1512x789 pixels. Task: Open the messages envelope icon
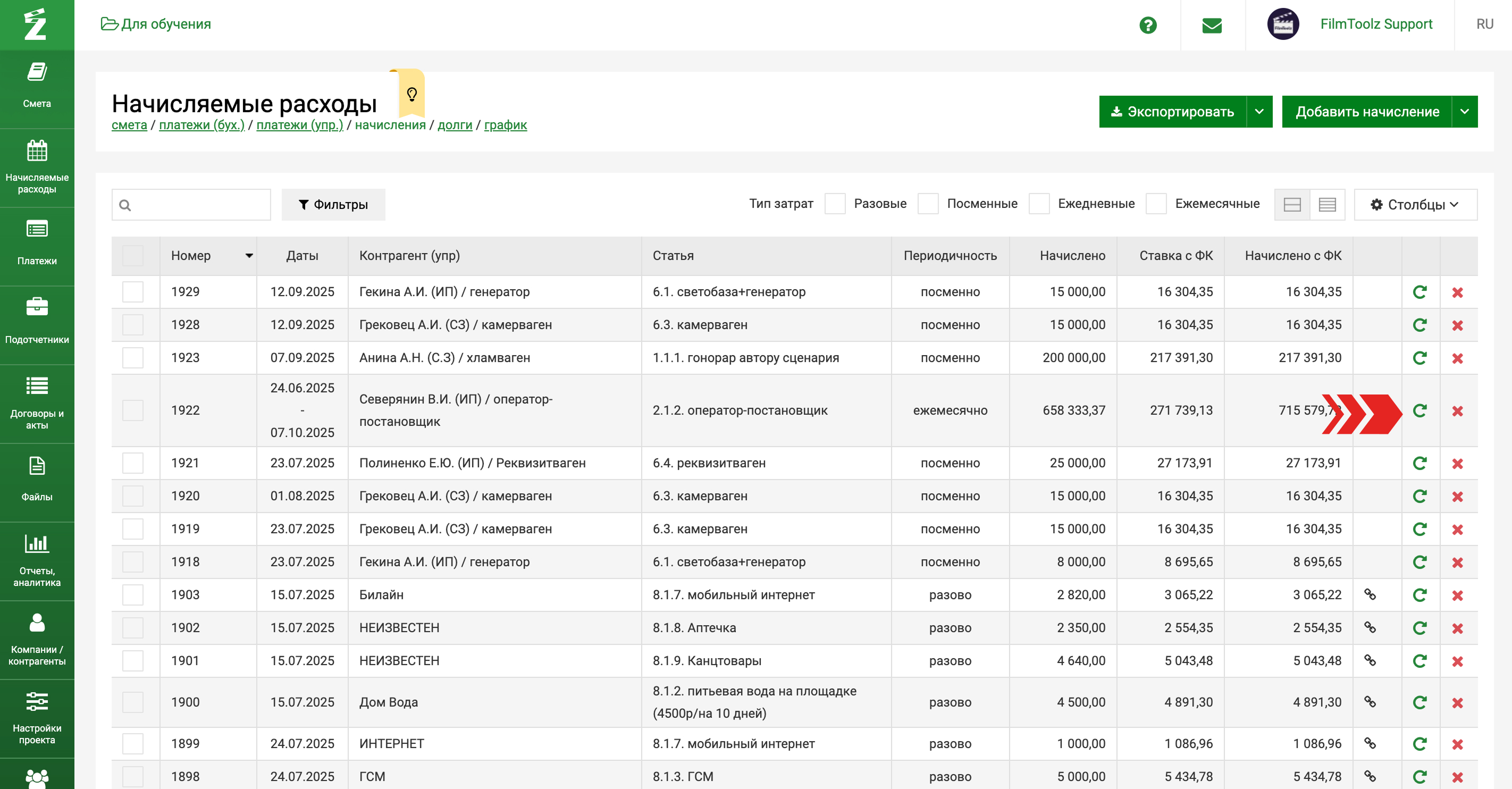point(1212,25)
